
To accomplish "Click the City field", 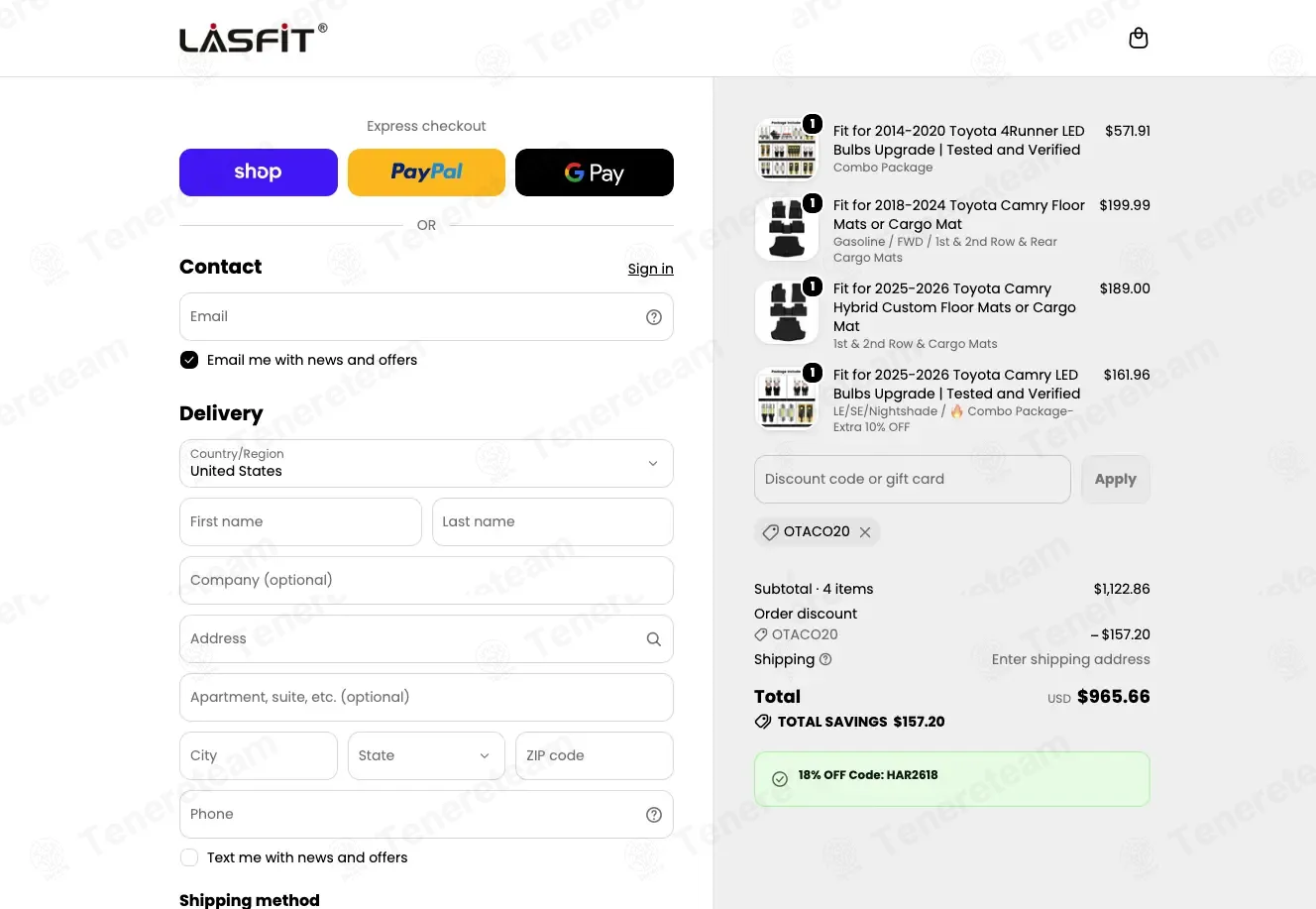I will tap(259, 756).
